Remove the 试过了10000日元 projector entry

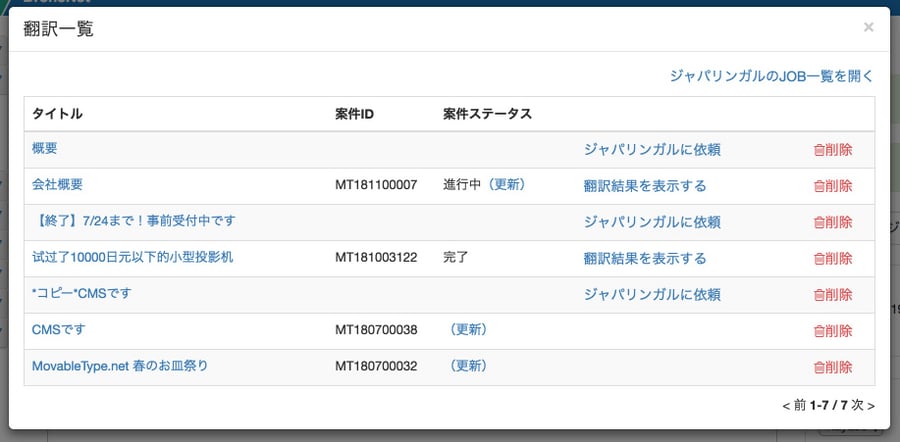point(833,259)
